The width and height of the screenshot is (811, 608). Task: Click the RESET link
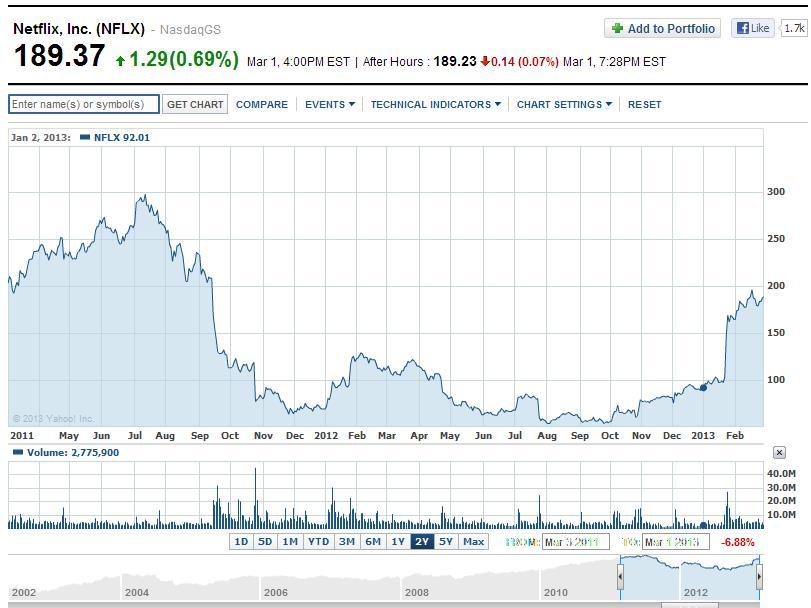pos(644,104)
